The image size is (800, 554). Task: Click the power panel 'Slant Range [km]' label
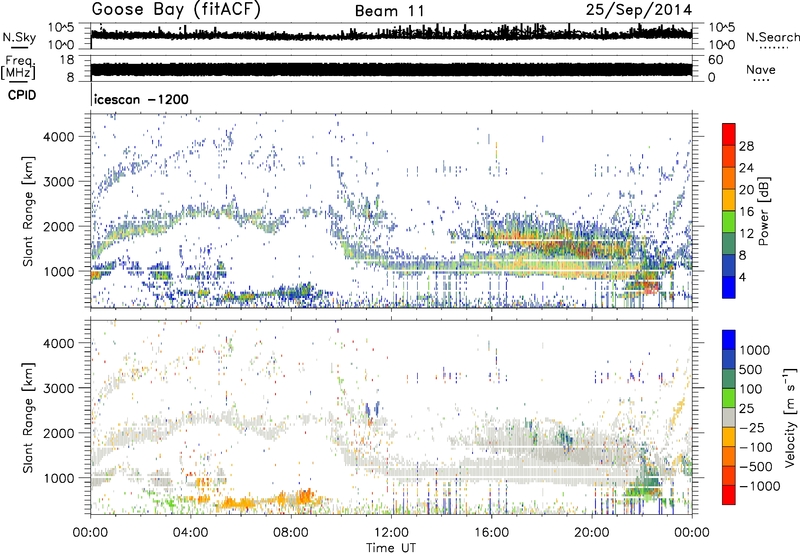coord(28,211)
